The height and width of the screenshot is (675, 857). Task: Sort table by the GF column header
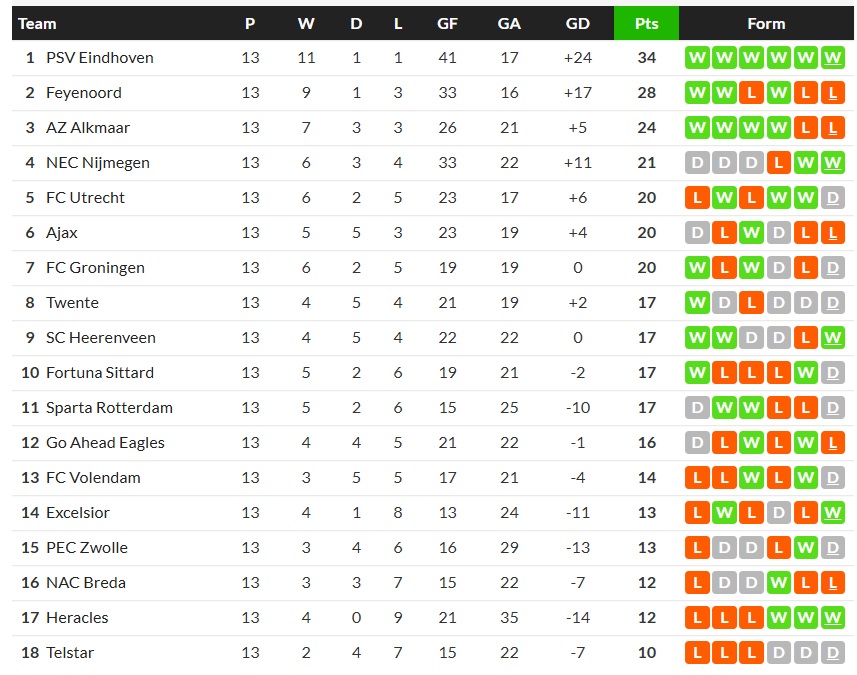pyautogui.click(x=447, y=23)
